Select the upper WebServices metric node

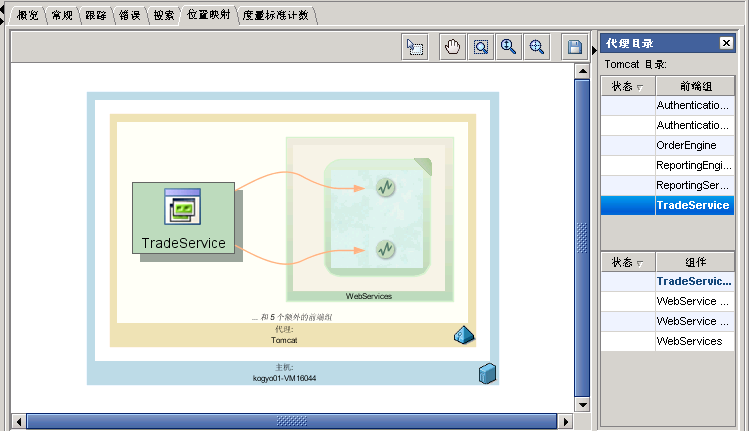click(385, 187)
